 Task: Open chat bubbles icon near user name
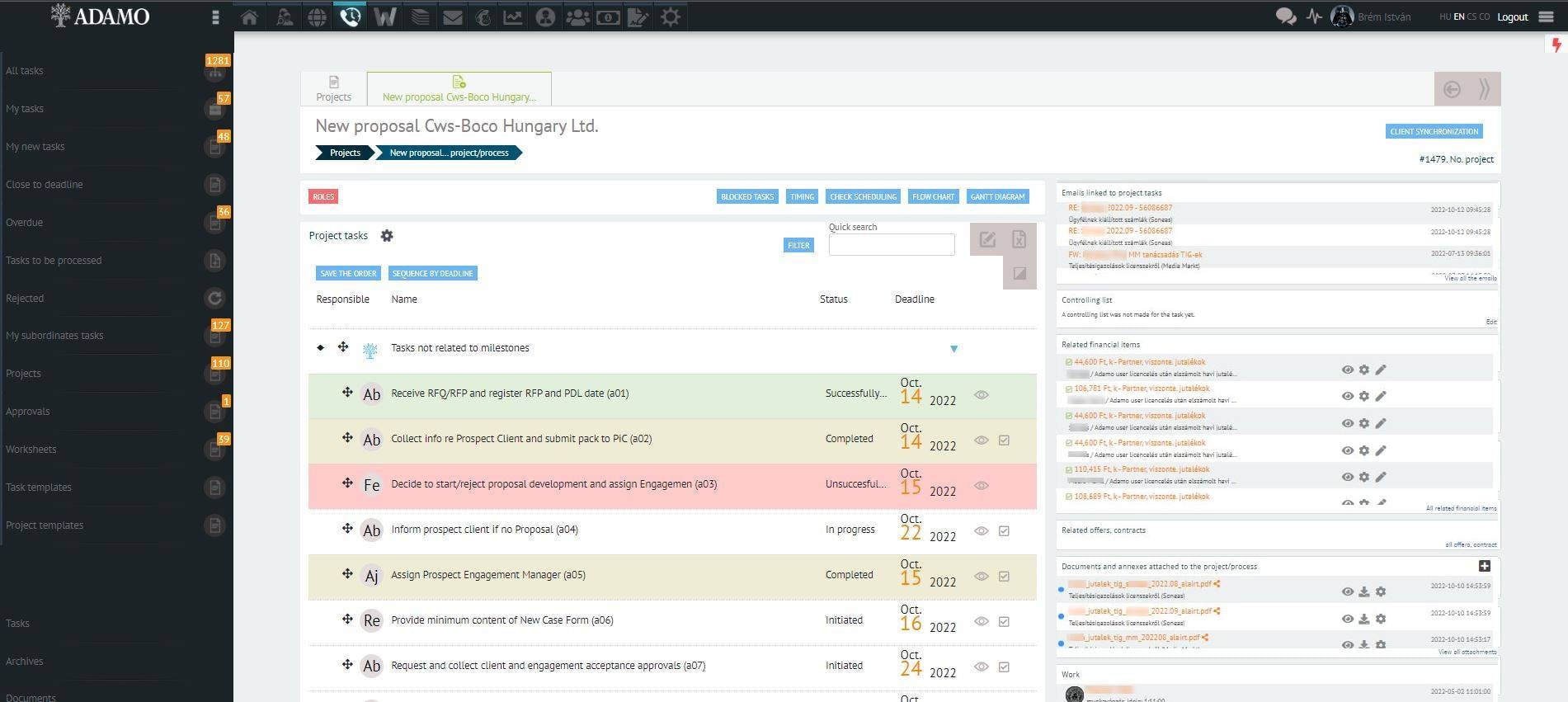pos(1285,16)
